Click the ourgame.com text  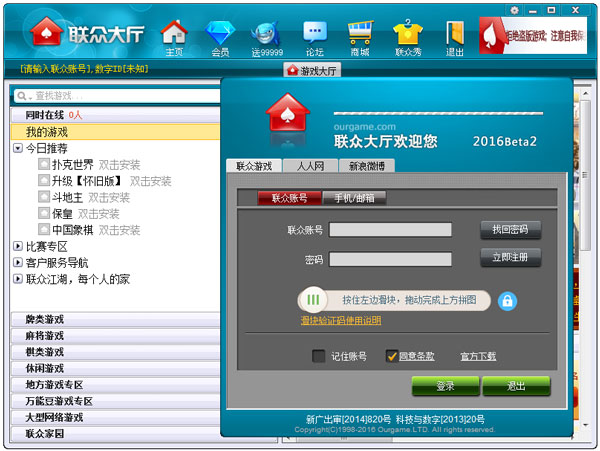364,127
